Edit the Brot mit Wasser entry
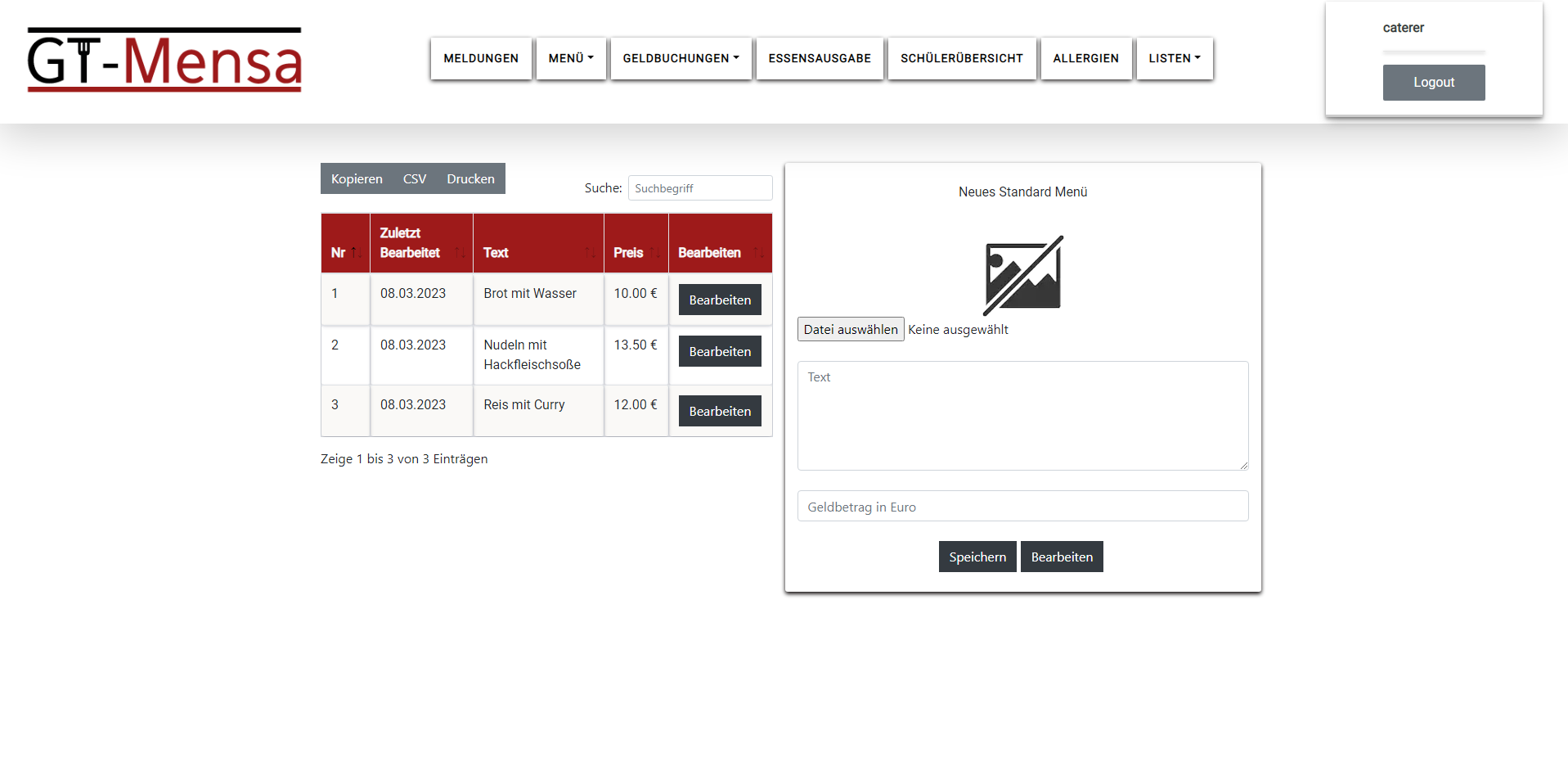 (719, 300)
